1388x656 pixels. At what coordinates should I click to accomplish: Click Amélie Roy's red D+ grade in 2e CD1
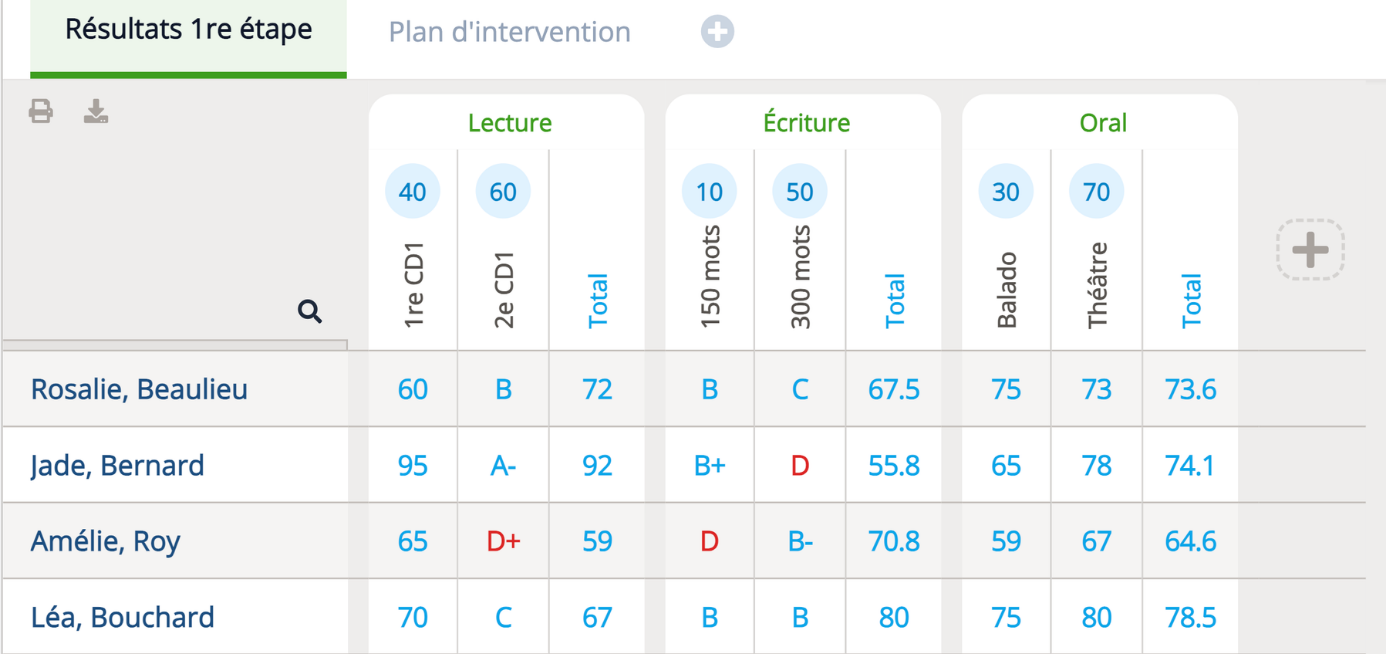pyautogui.click(x=503, y=541)
